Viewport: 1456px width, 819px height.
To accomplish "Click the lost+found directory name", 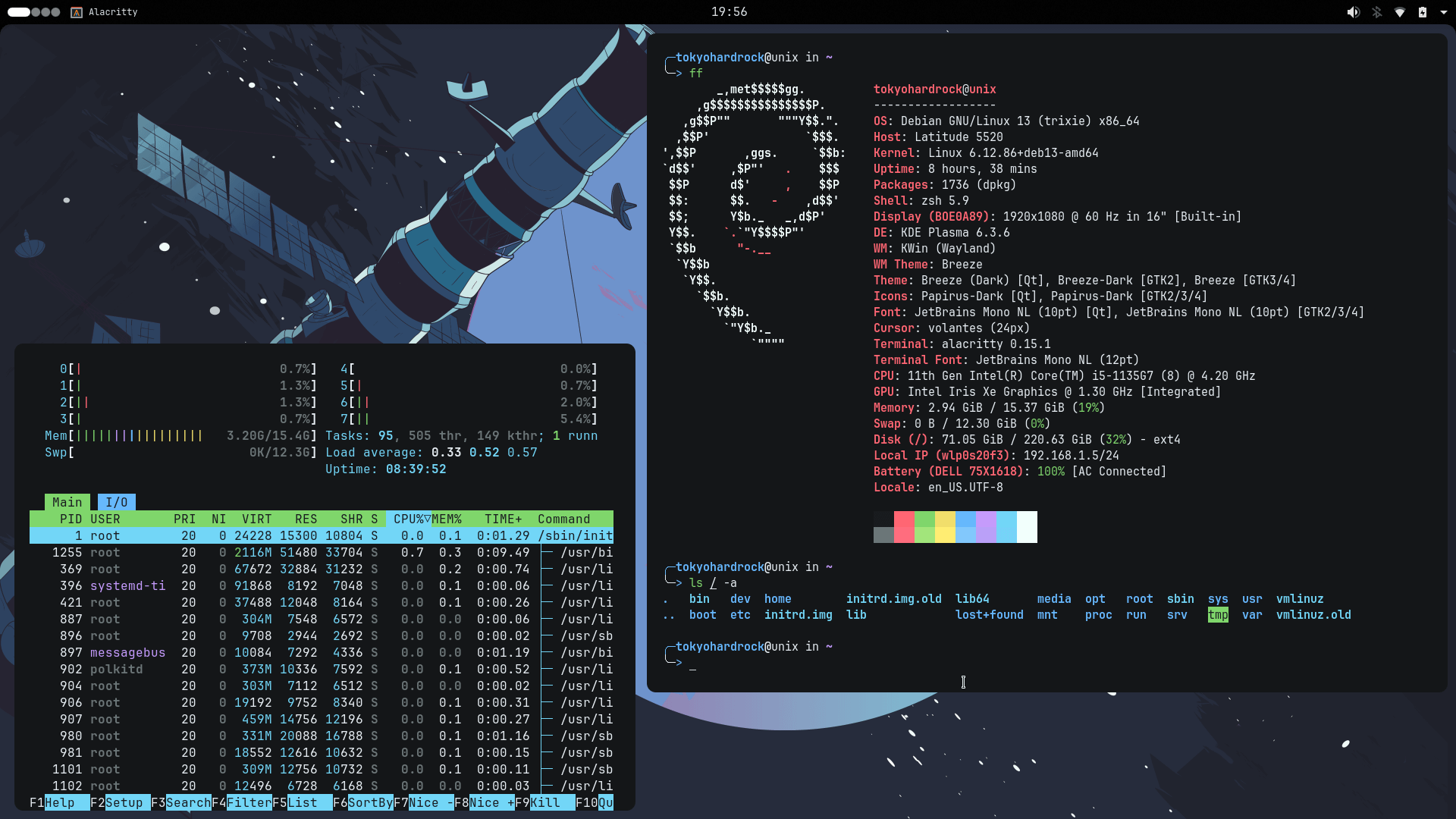I will pos(989,615).
